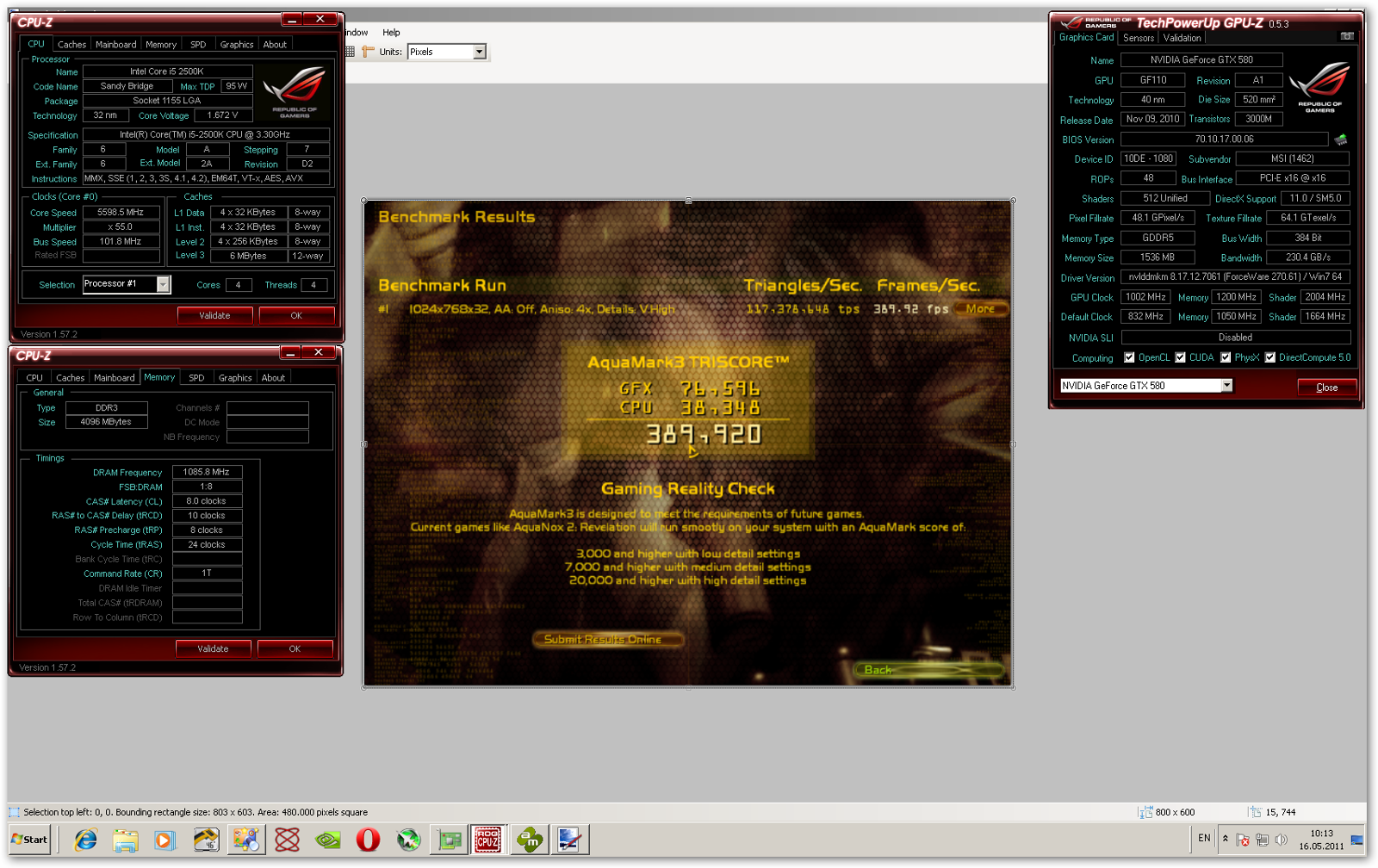Click the GPU Name field NVIDIA GeForce GTX 580

[1201, 59]
